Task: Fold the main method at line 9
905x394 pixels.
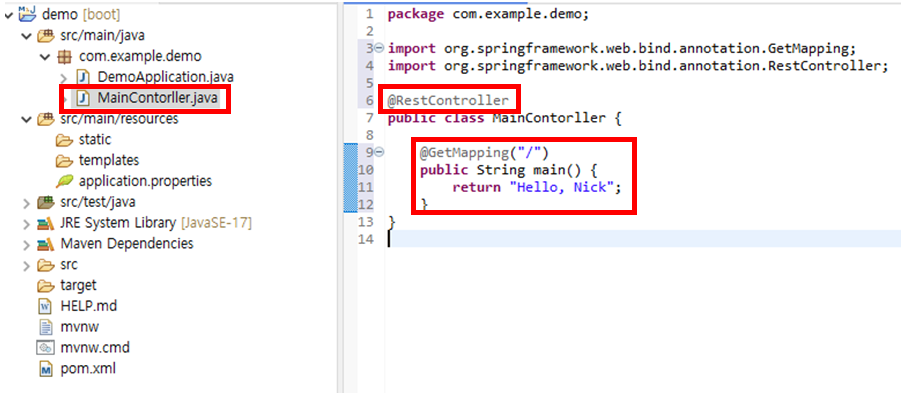Action: pyautogui.click(x=379, y=152)
